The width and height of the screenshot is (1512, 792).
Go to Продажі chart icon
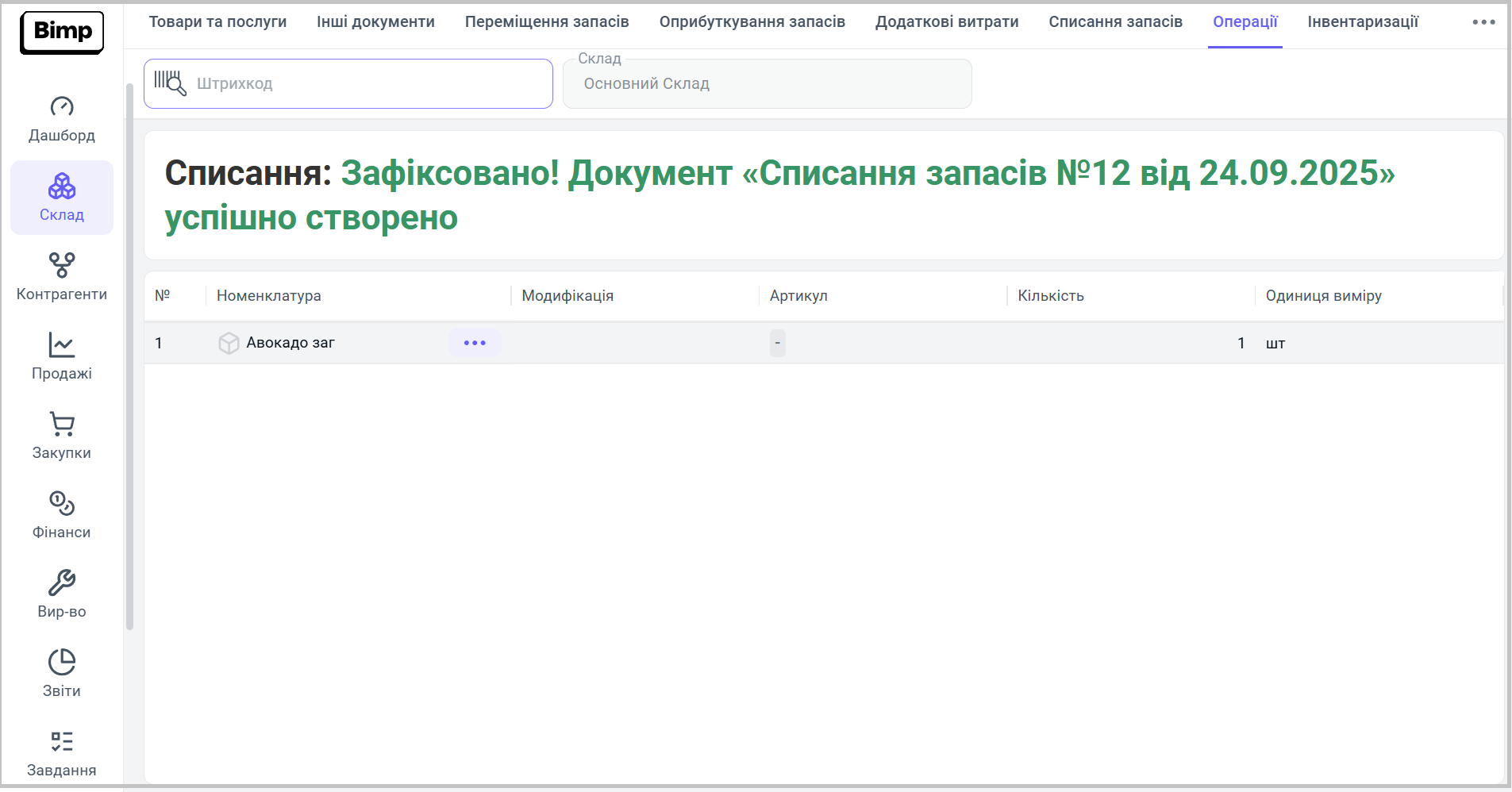click(62, 345)
